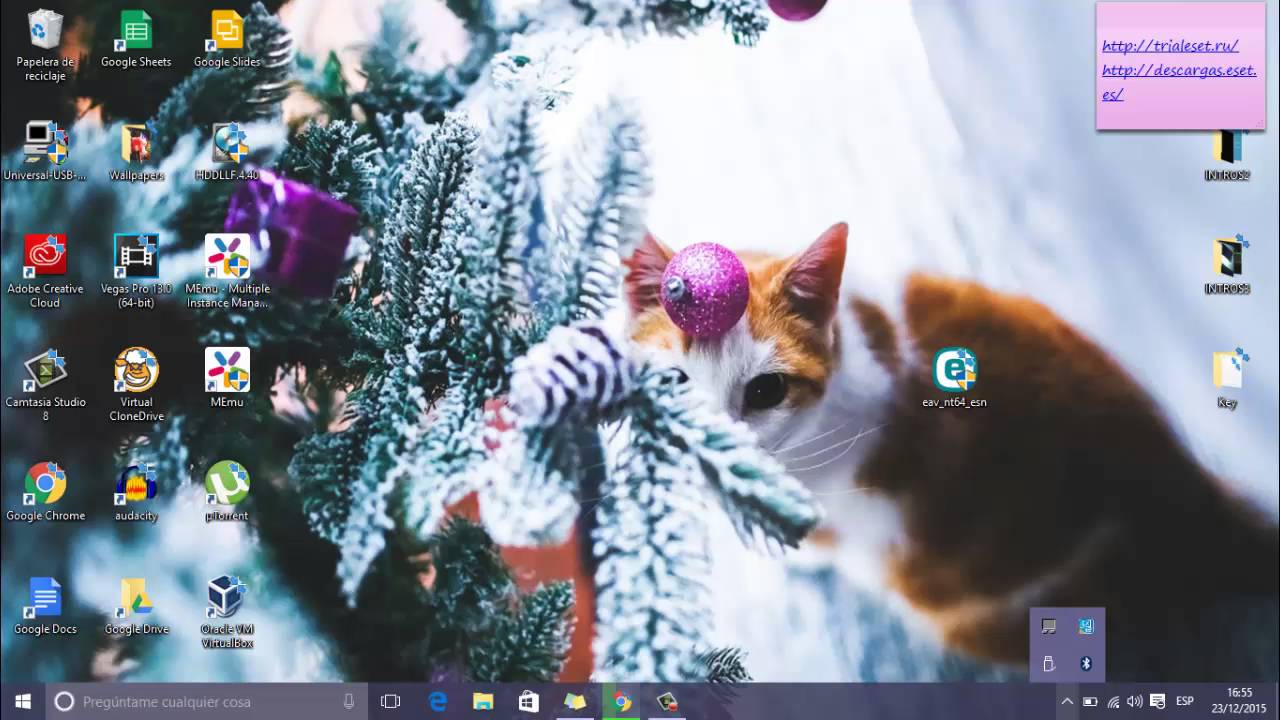This screenshot has width=1280, height=720.
Task: Switch to Chrome in the taskbar
Action: [x=621, y=702]
